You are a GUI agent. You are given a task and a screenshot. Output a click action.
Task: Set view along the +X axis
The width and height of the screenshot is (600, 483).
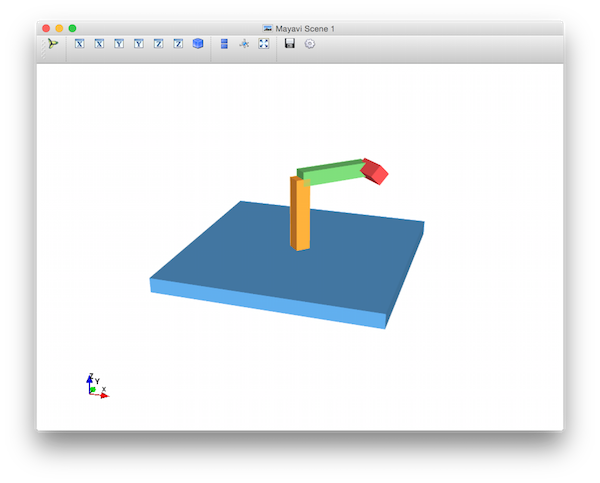pos(99,44)
